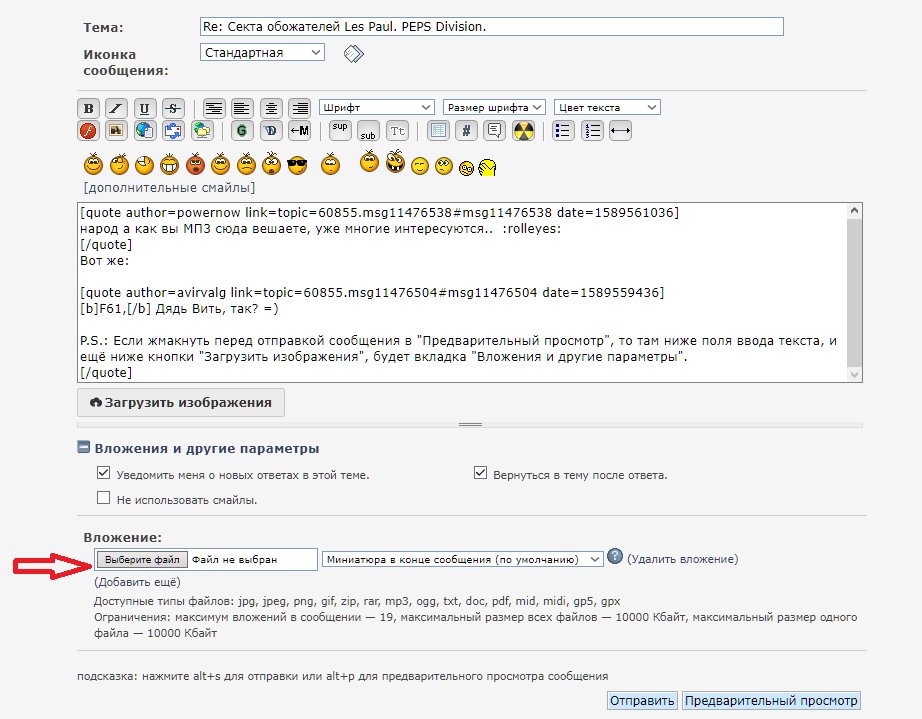Collapse Вложения и другие параметры section

click(84, 447)
